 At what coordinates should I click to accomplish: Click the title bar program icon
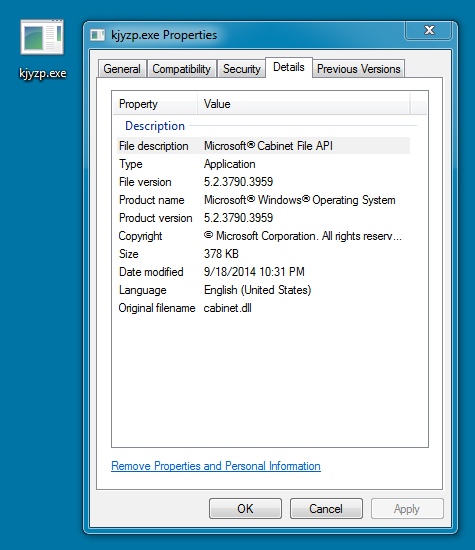pyautogui.click(x=98, y=35)
